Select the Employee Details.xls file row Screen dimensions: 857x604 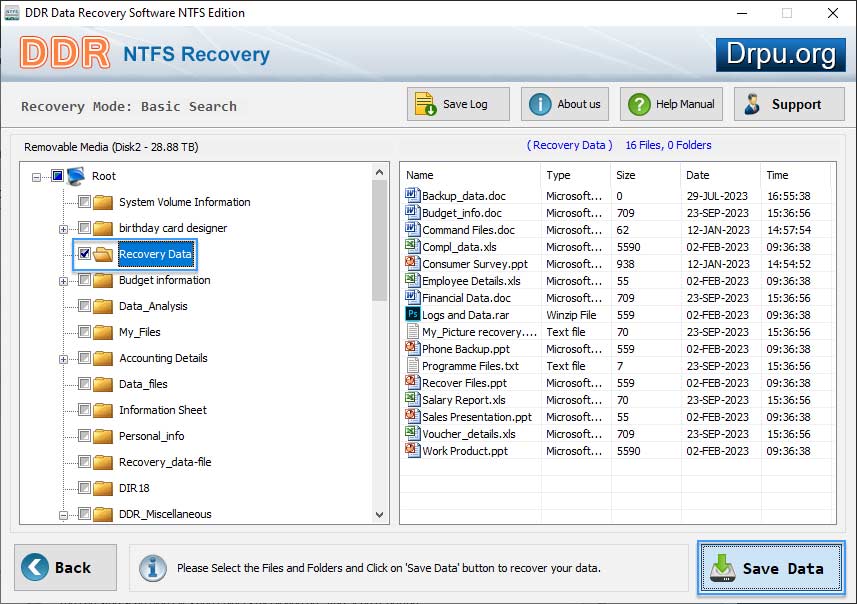point(618,281)
